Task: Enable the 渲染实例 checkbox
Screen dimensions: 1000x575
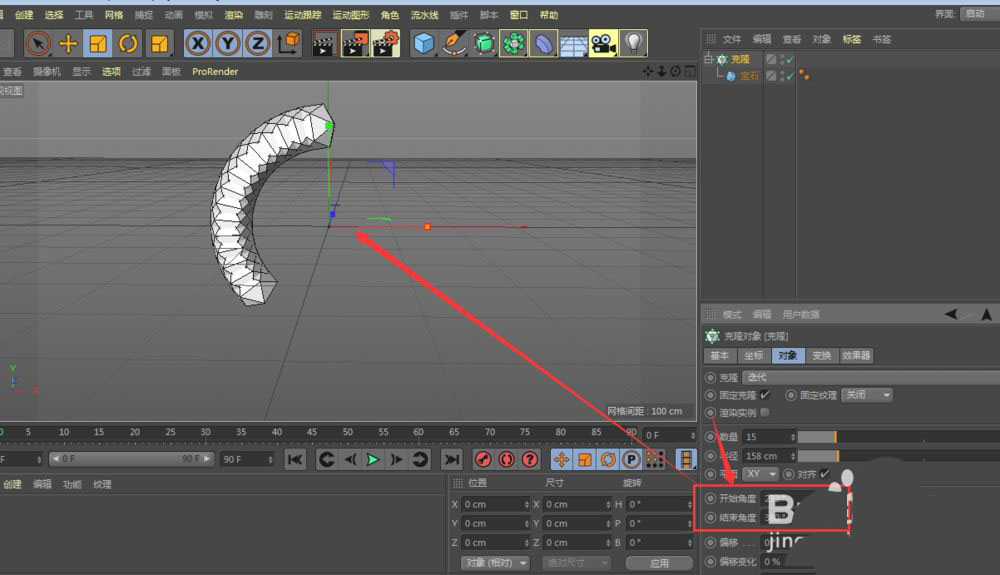Action: (x=765, y=412)
